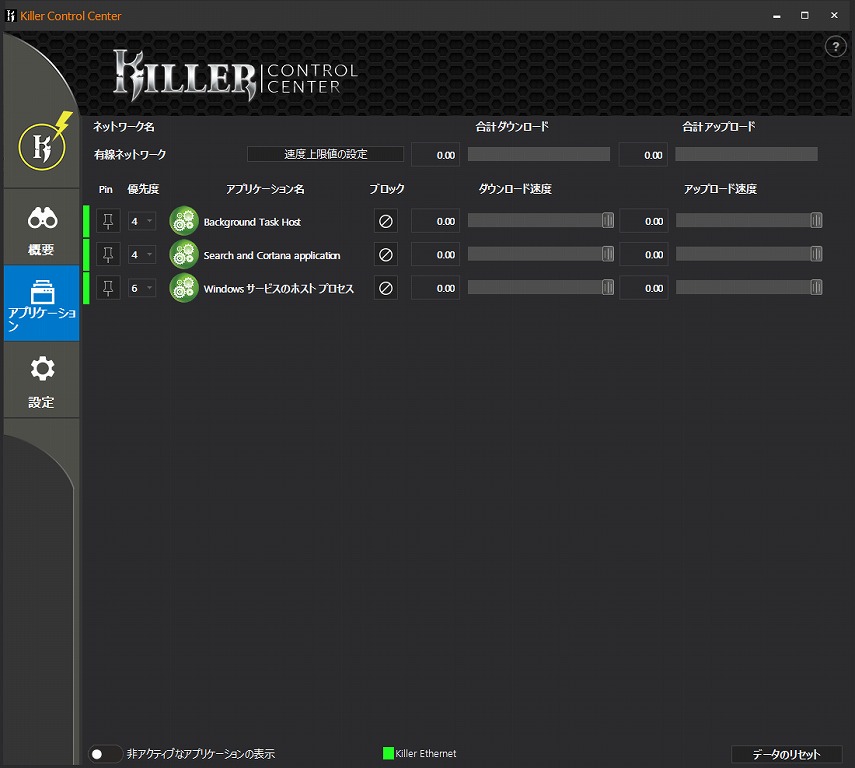Click the 優先度 column header
Image resolution: width=855 pixels, height=768 pixels.
click(x=143, y=189)
